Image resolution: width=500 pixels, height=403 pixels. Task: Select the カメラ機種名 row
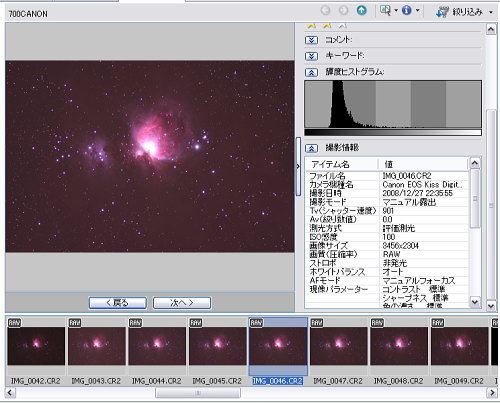point(387,184)
